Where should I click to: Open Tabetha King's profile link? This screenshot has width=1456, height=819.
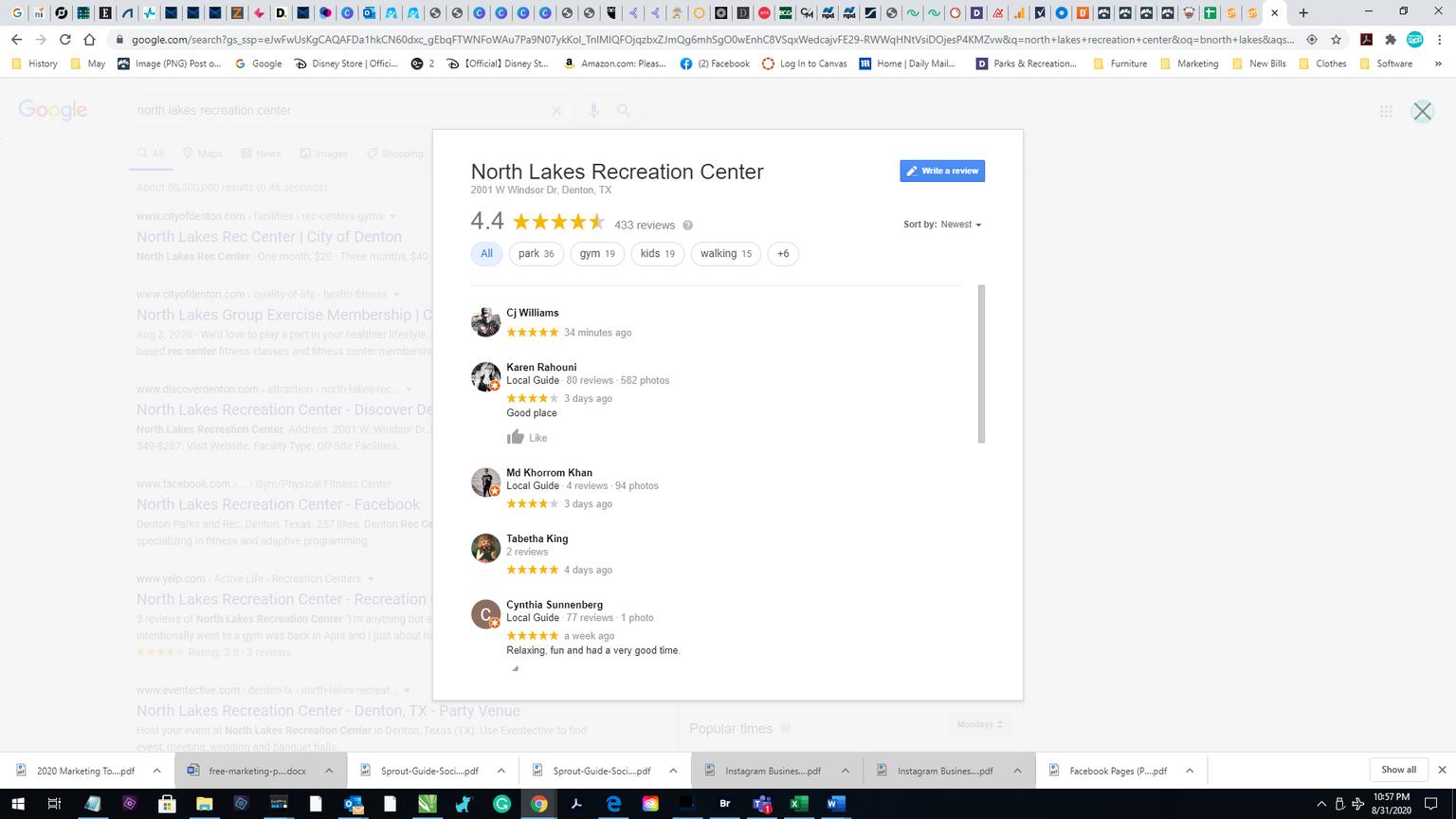coord(537,538)
